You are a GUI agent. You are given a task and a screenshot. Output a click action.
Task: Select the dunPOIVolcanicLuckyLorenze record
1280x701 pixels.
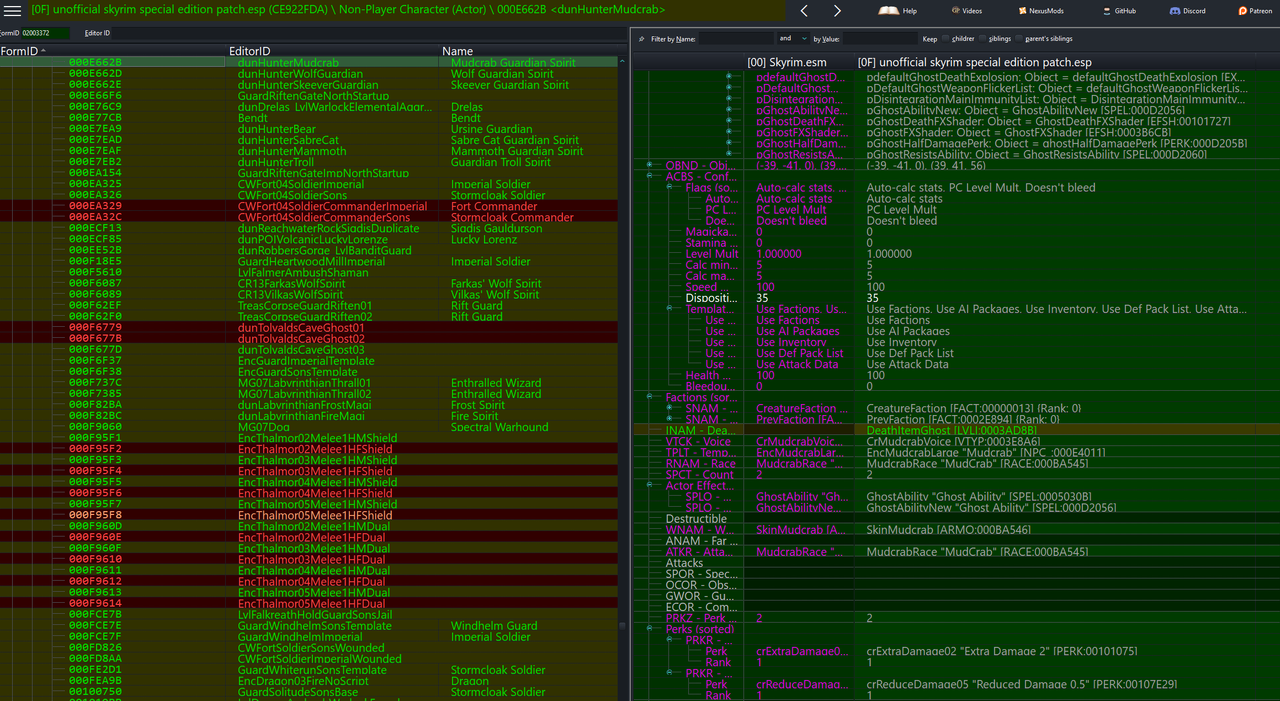308,239
